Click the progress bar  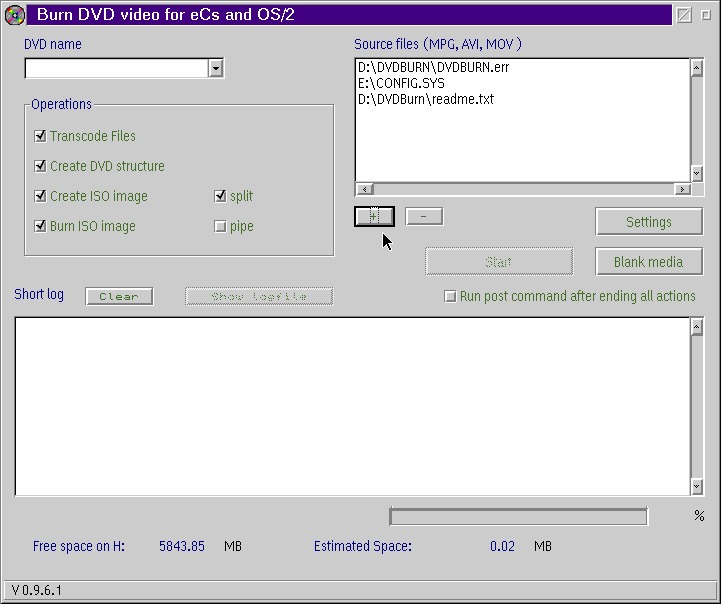tap(518, 516)
